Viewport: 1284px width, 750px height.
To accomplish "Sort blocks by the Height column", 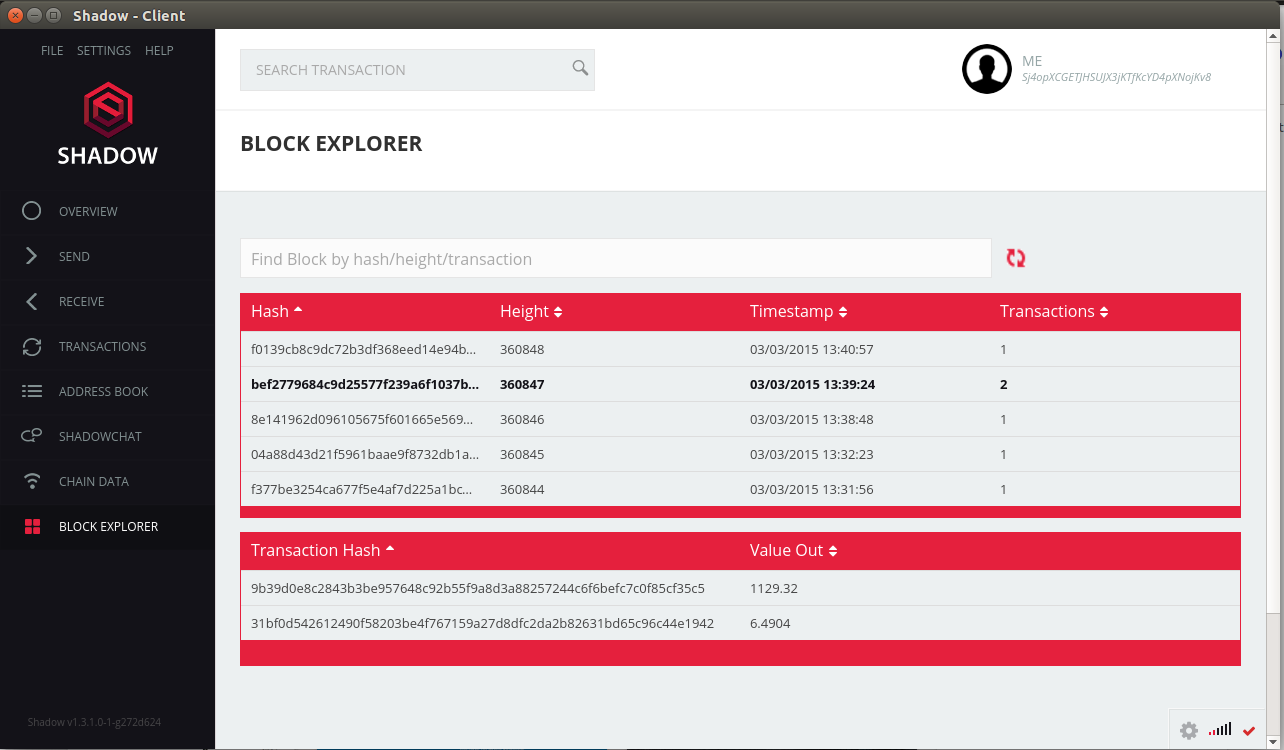I will point(531,311).
